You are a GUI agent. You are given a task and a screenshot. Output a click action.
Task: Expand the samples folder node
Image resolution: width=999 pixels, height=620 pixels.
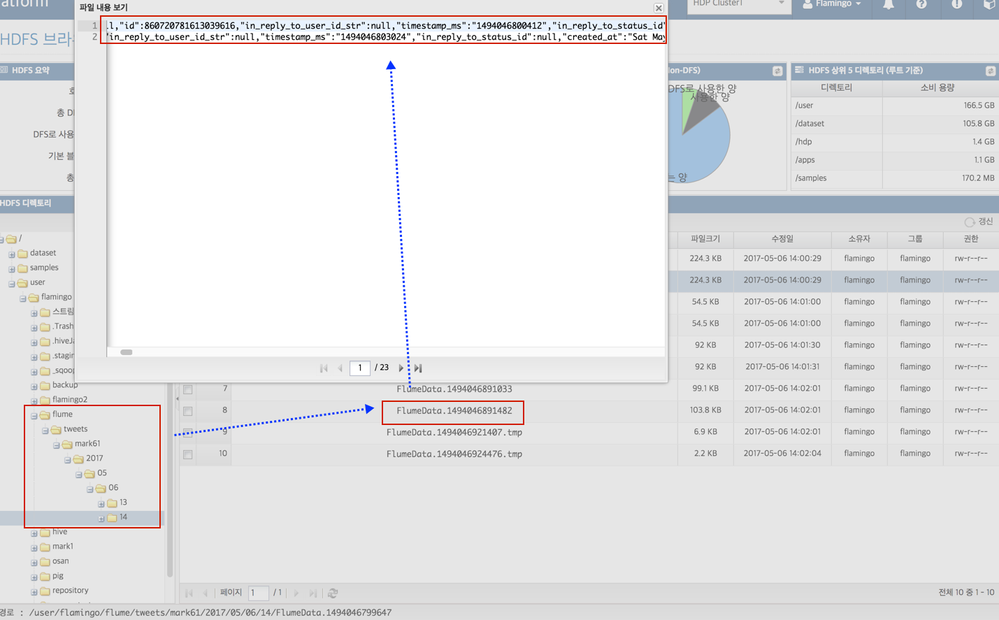11,268
